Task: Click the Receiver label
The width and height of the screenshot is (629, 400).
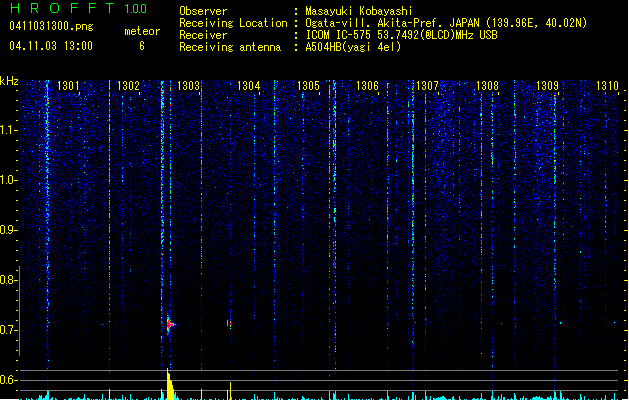Action: 203,35
